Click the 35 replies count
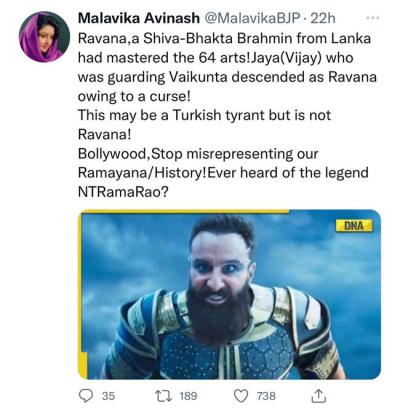This screenshot has width=400, height=416. pos(108,396)
